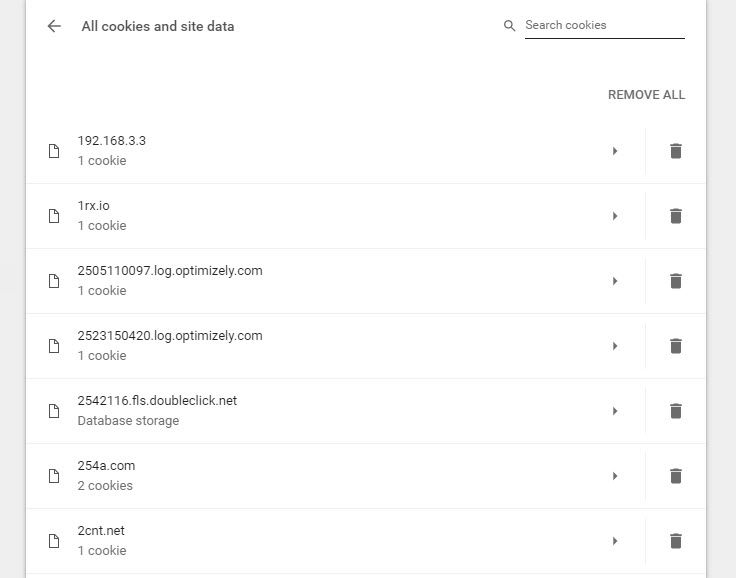
Task: Expand 192.168.3.3 cookie details
Action: click(x=615, y=151)
